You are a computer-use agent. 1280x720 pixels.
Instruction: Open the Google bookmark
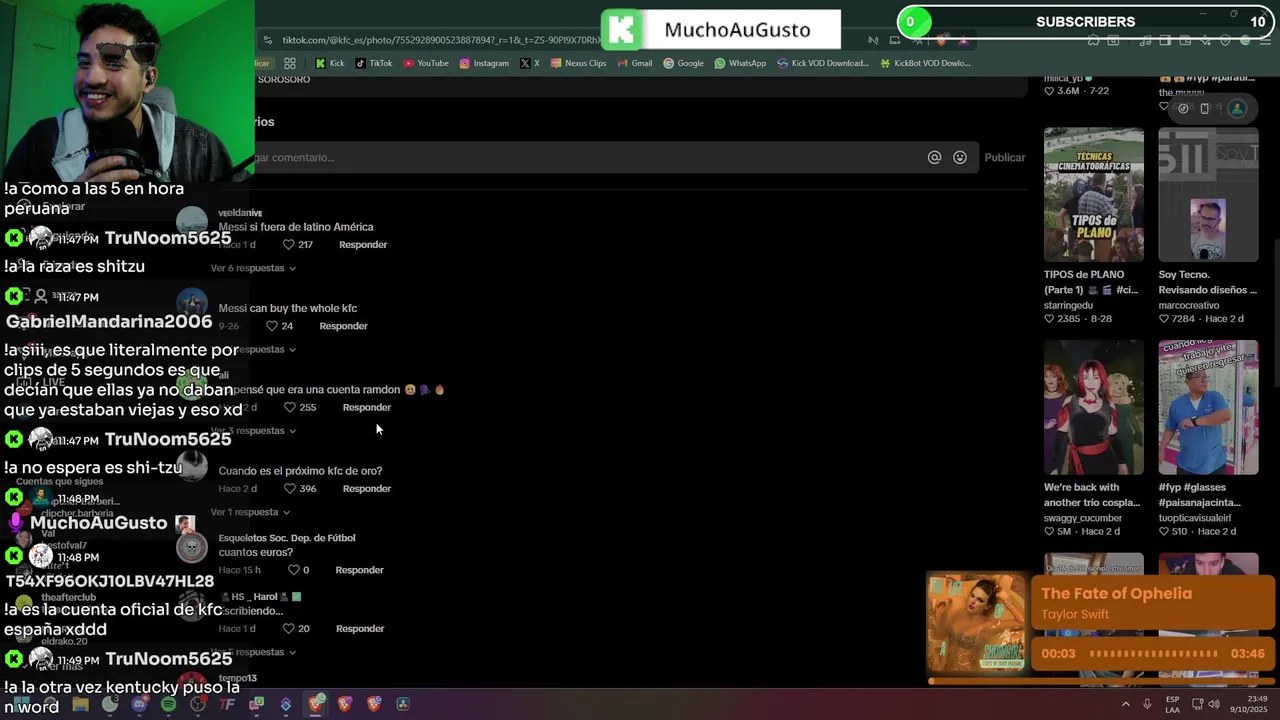coord(683,63)
